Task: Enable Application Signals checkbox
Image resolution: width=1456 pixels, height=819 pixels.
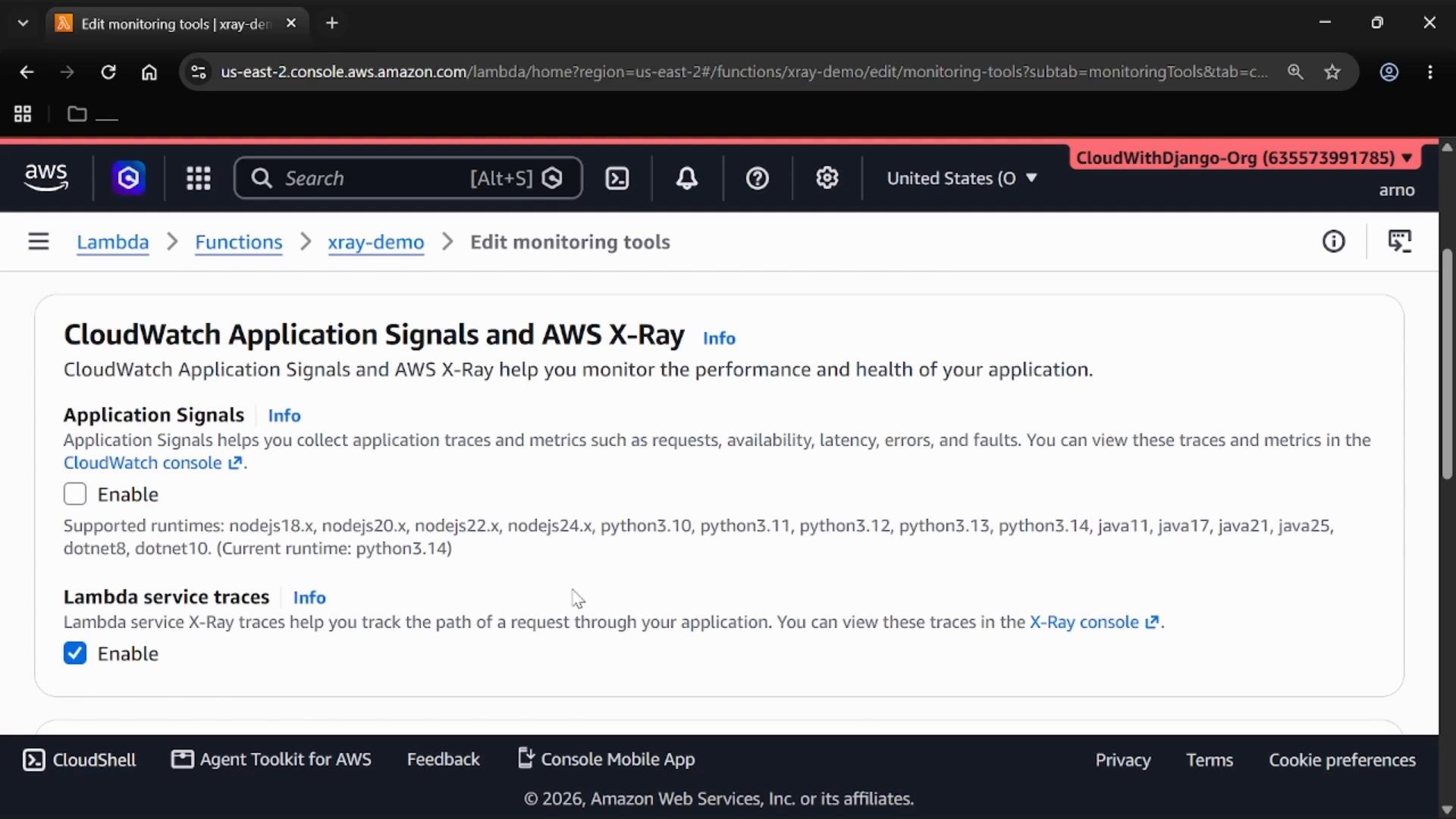Action: 75,494
